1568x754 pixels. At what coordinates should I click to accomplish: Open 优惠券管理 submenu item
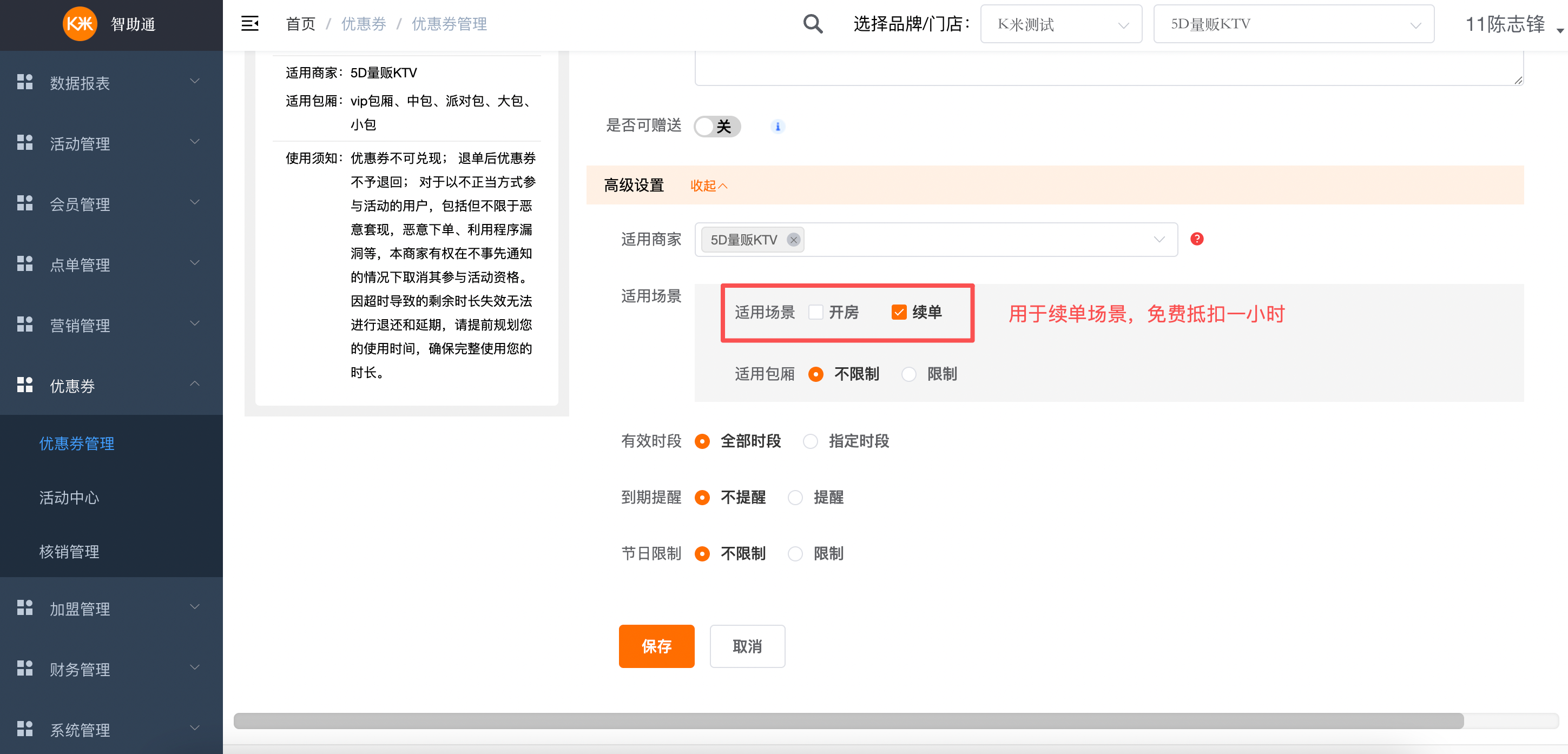pos(77,444)
